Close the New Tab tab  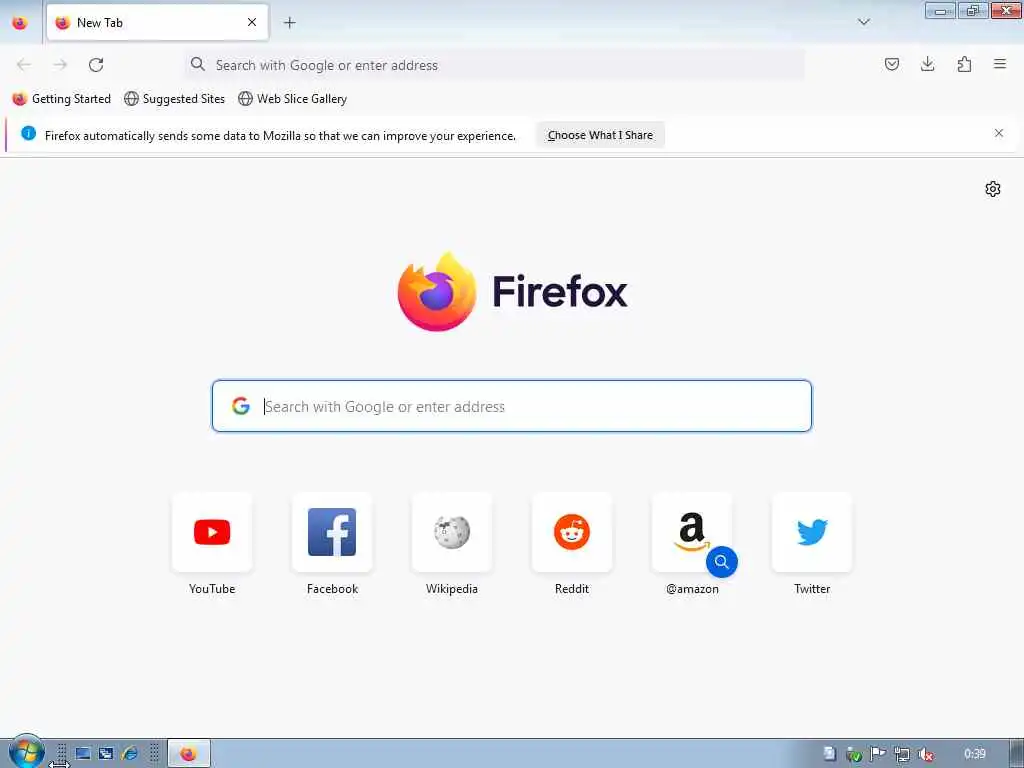(x=252, y=22)
